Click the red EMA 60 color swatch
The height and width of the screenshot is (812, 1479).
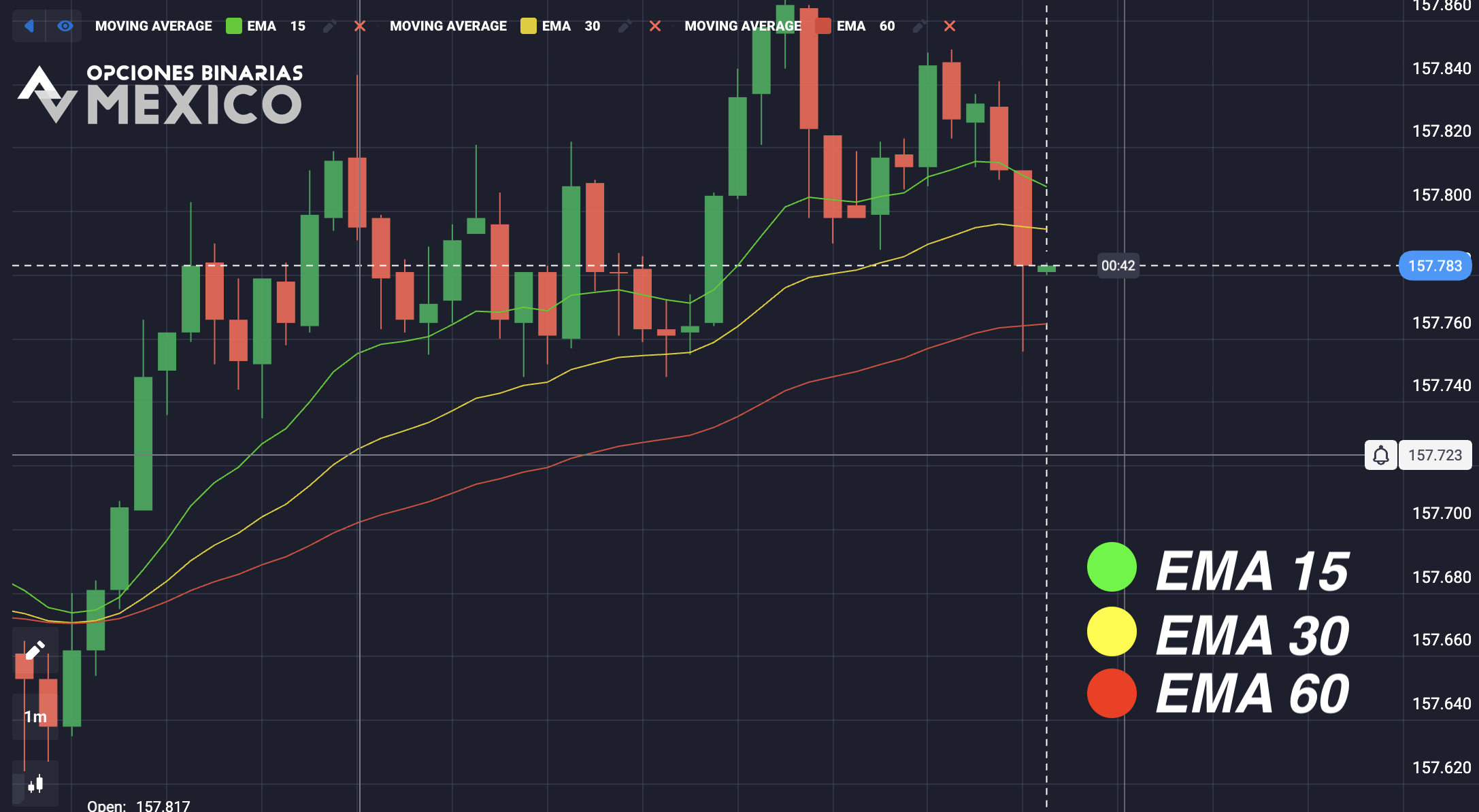823,26
